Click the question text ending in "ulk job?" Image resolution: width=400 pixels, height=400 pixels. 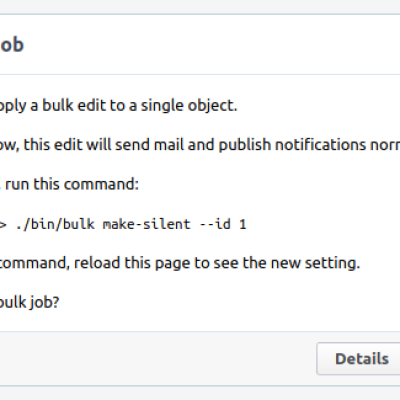(x=29, y=303)
